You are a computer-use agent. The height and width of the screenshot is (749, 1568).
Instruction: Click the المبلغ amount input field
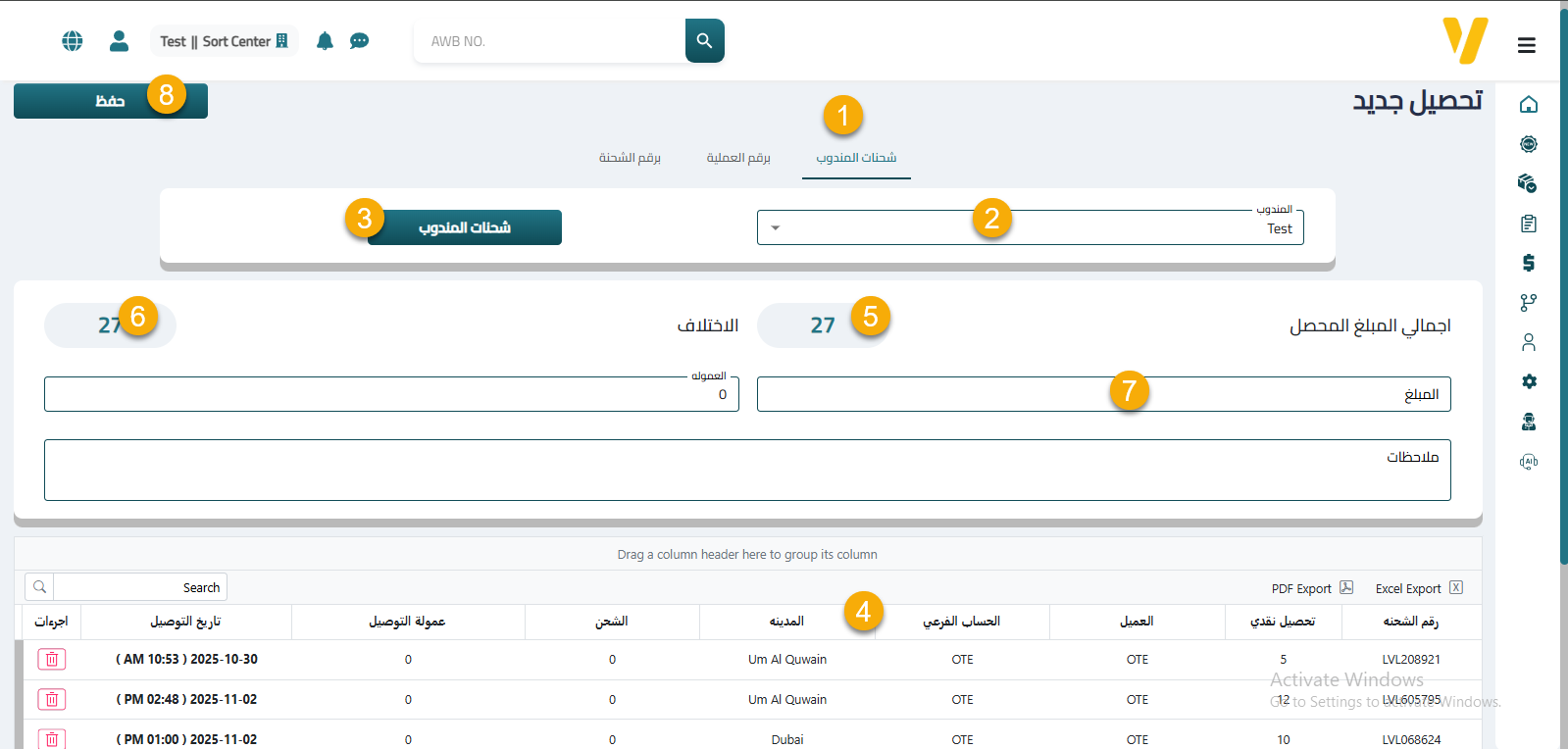pos(1103,394)
